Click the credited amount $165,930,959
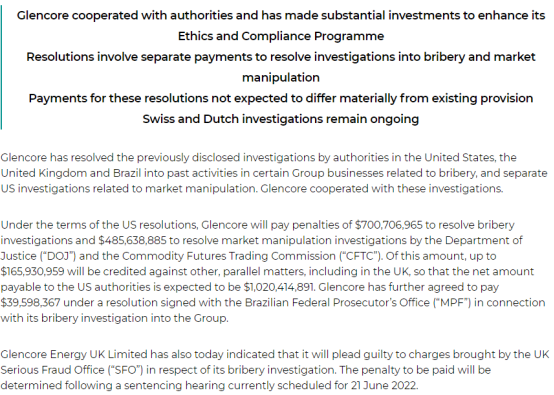 [33, 272]
